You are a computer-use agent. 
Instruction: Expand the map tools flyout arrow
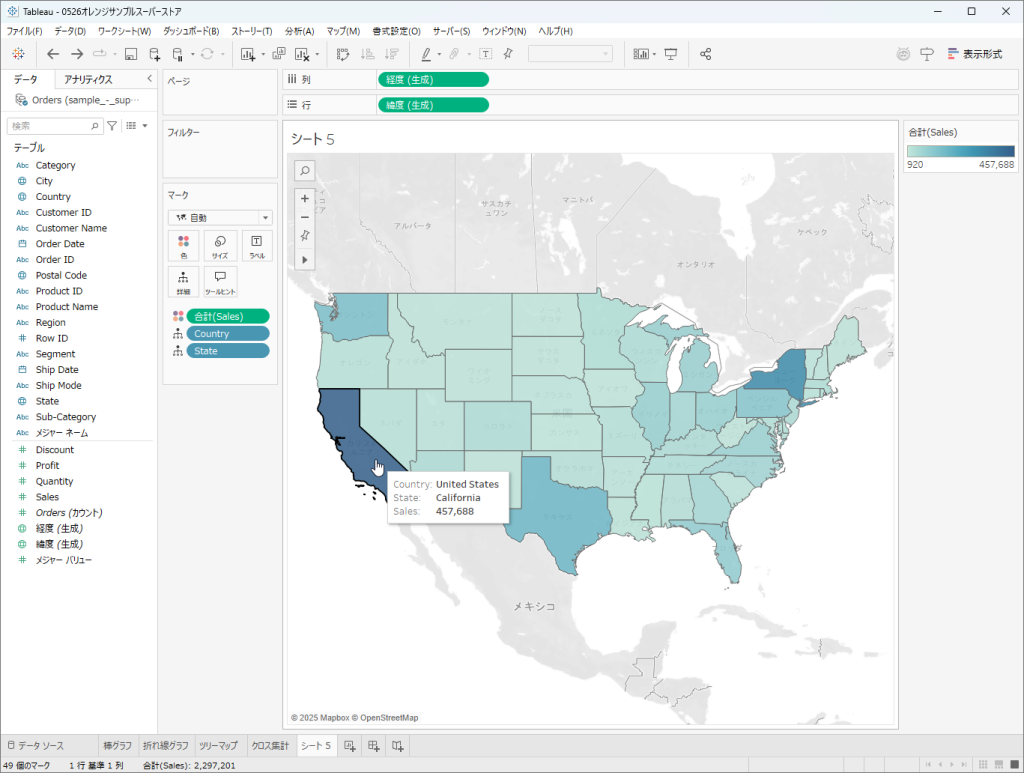pos(305,259)
